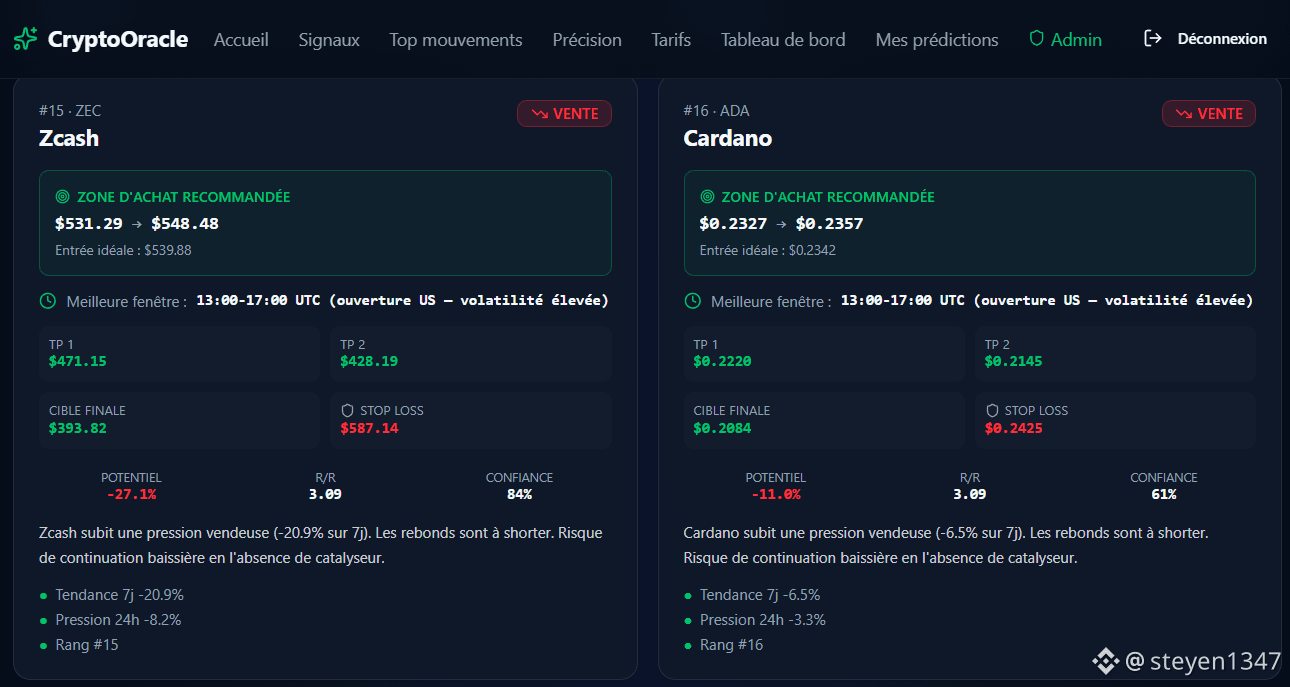Click the target icon in Zcash buy zone
The image size is (1290, 687).
63,197
